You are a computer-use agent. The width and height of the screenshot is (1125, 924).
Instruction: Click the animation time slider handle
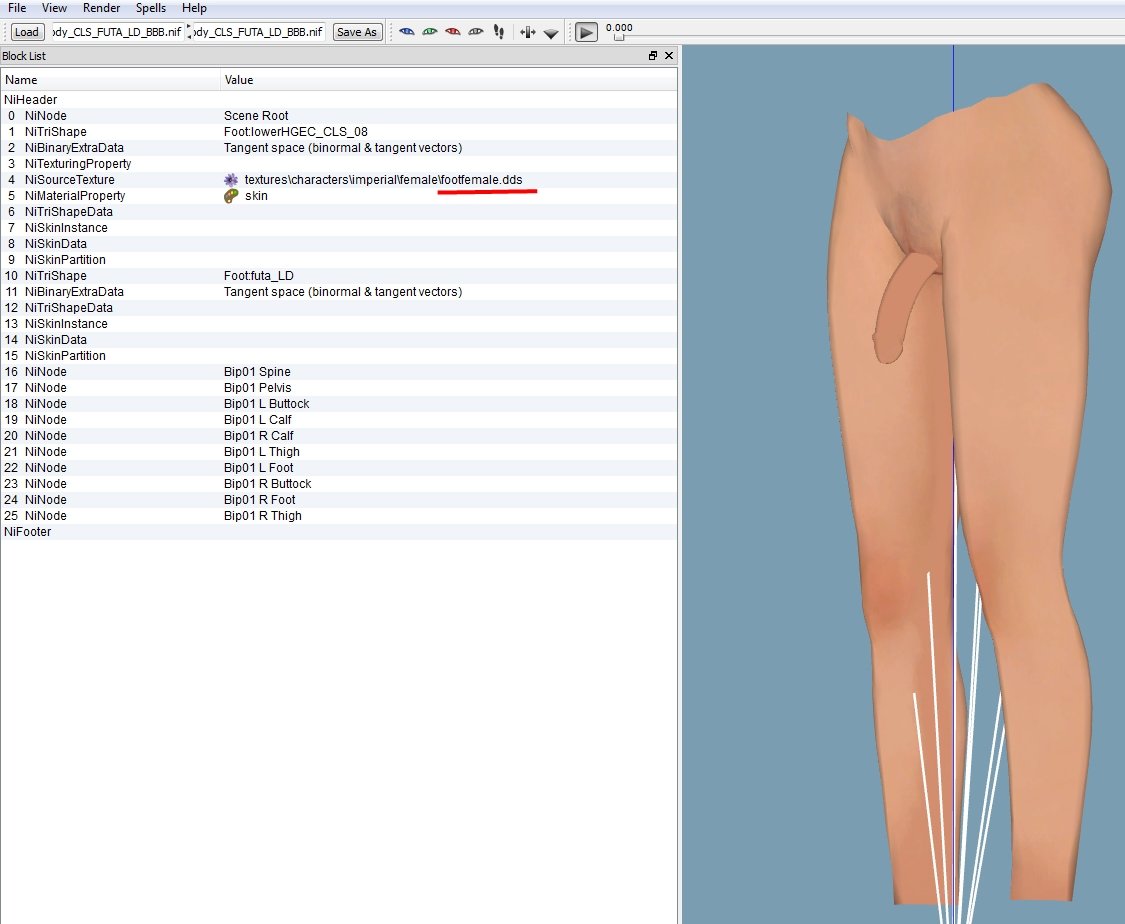click(619, 37)
